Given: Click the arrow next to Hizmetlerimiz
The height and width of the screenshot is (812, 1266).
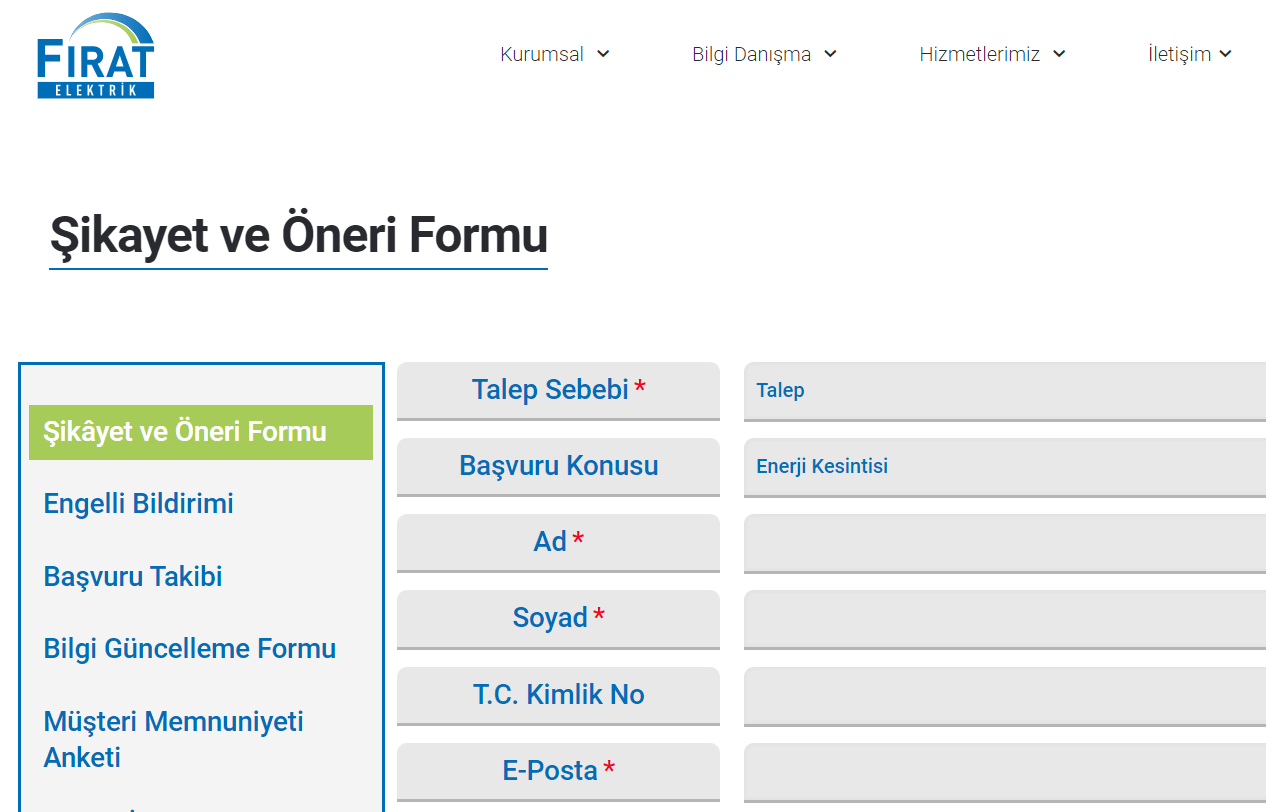Looking at the screenshot, I should click(1059, 54).
